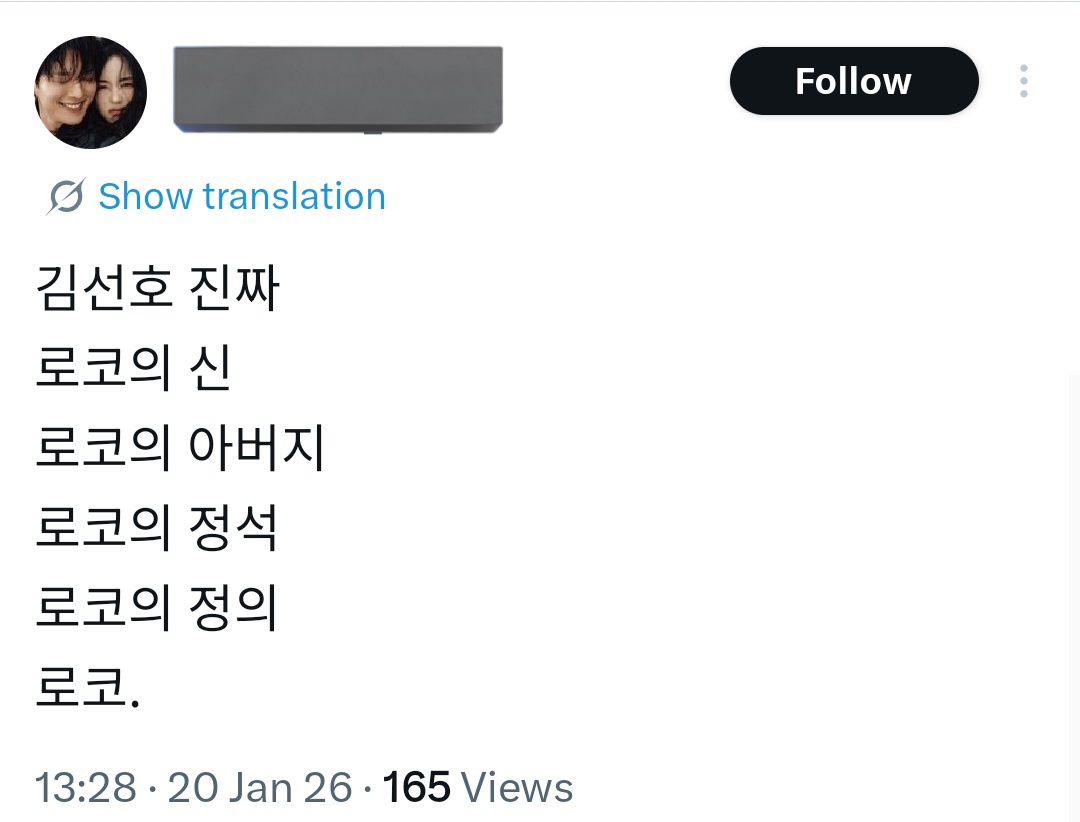
Task: Click the crossed-circle translation icon
Action: [x=65, y=197]
